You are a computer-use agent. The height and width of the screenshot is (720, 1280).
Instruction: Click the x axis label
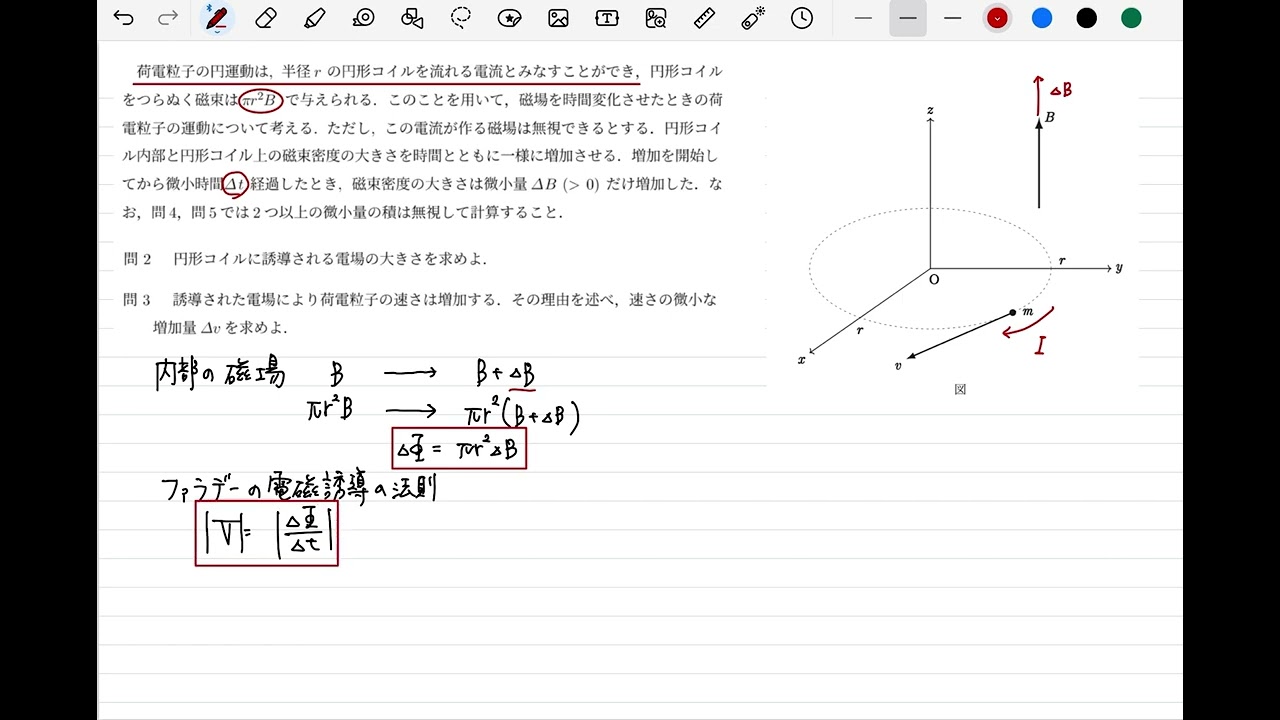click(801, 360)
